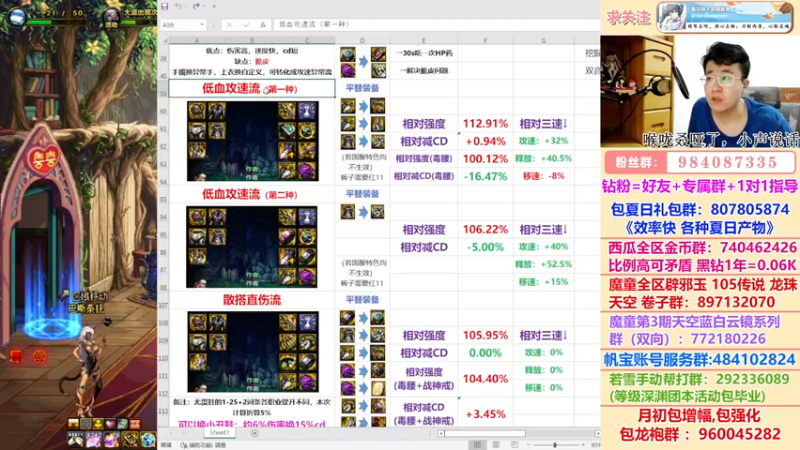Click the horizontal scrollbar thumb
This screenshot has height=450, width=800.
(485, 434)
